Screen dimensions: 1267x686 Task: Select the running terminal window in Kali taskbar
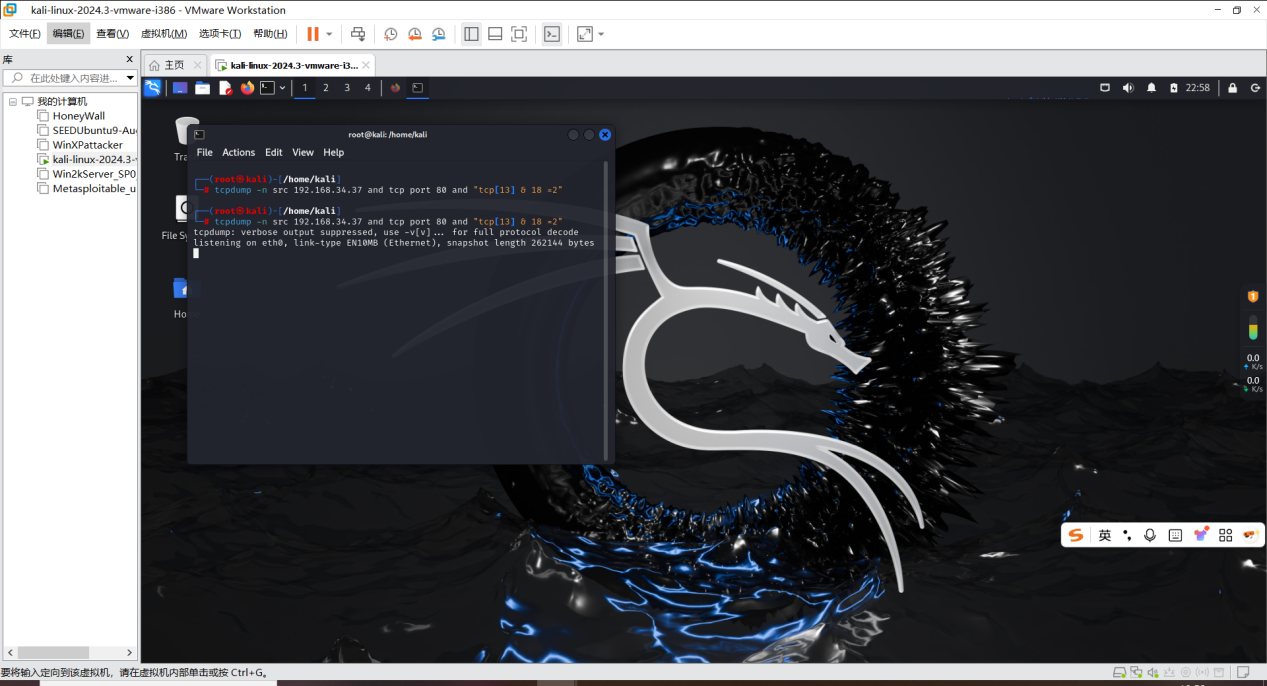418,88
